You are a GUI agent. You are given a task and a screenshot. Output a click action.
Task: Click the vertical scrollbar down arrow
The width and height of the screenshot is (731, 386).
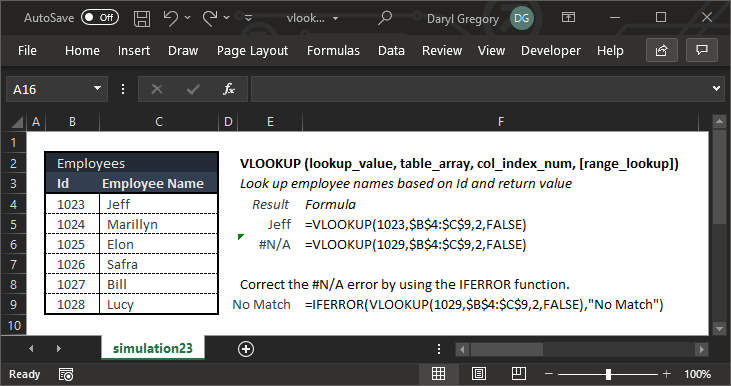(x=718, y=329)
